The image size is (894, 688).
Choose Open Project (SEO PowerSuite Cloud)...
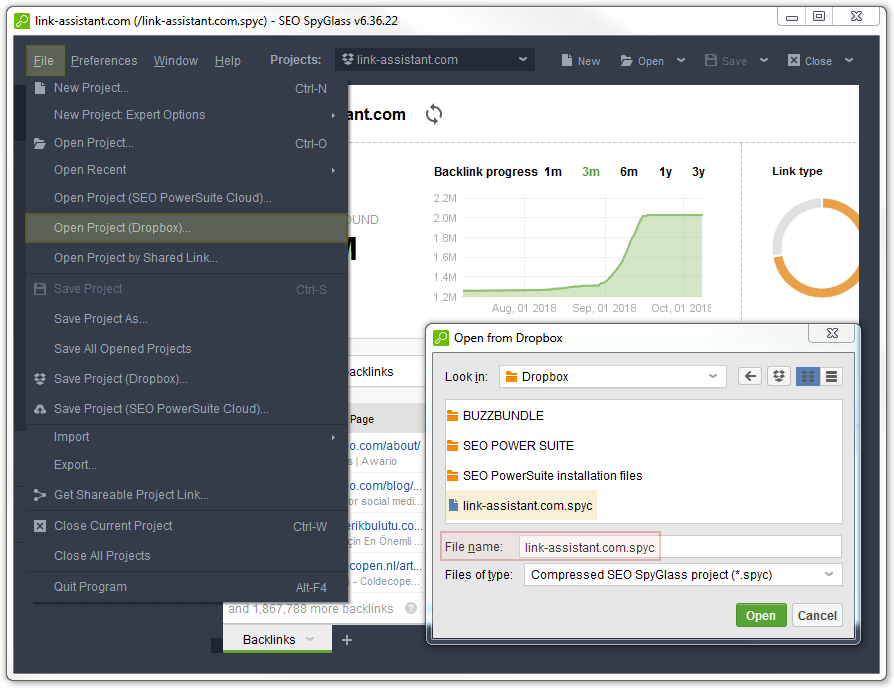186,198
